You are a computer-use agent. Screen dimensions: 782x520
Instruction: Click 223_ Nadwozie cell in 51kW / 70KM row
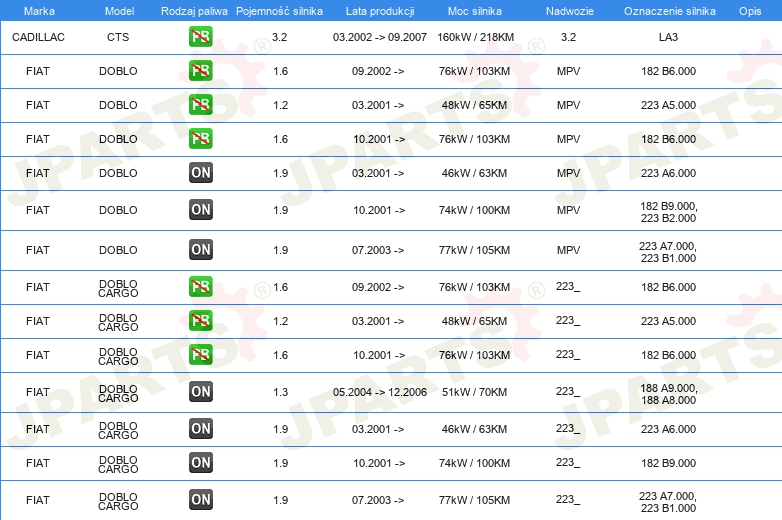(x=568, y=391)
